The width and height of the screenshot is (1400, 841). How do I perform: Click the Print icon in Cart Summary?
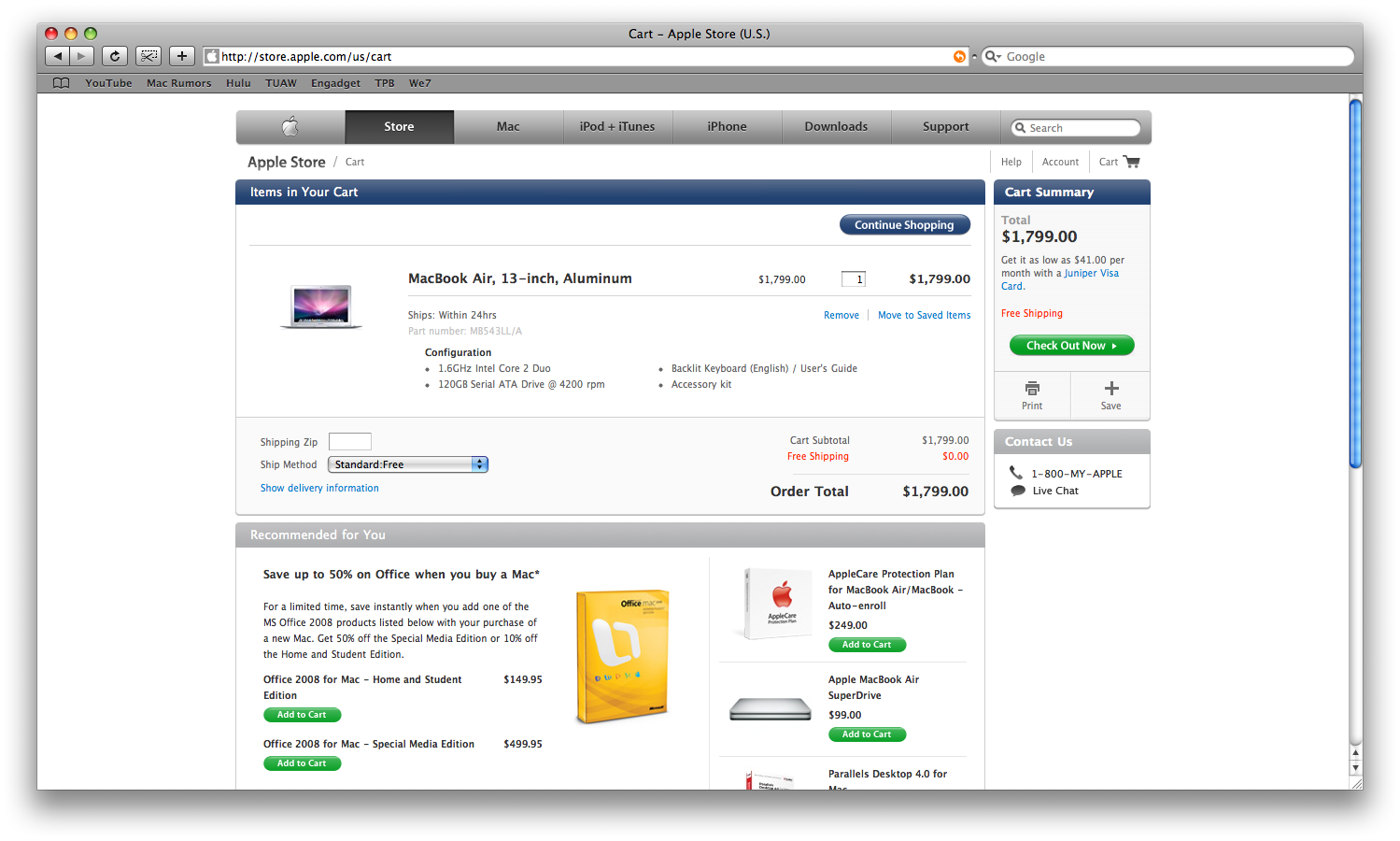click(x=1032, y=388)
